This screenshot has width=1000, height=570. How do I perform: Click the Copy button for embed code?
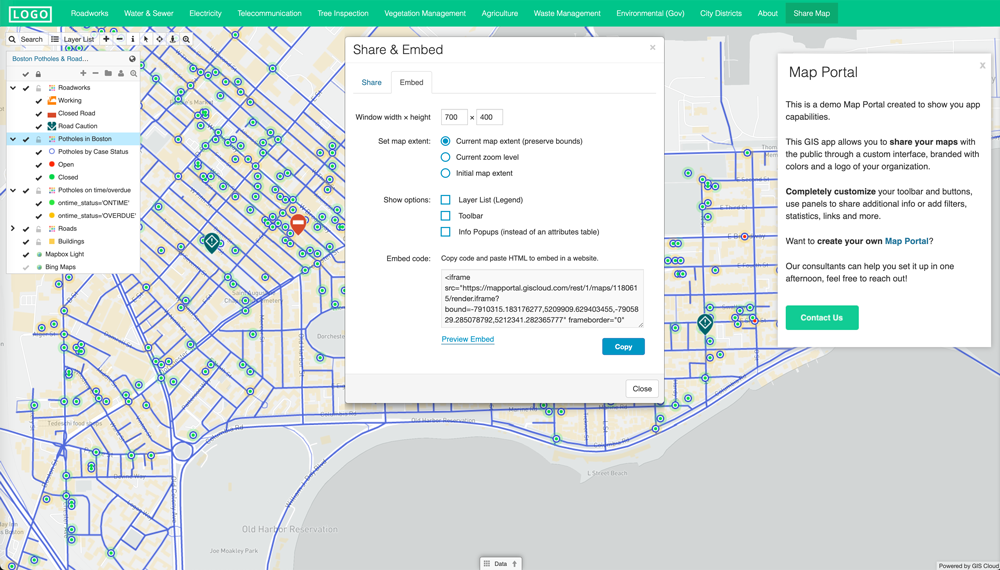(623, 346)
